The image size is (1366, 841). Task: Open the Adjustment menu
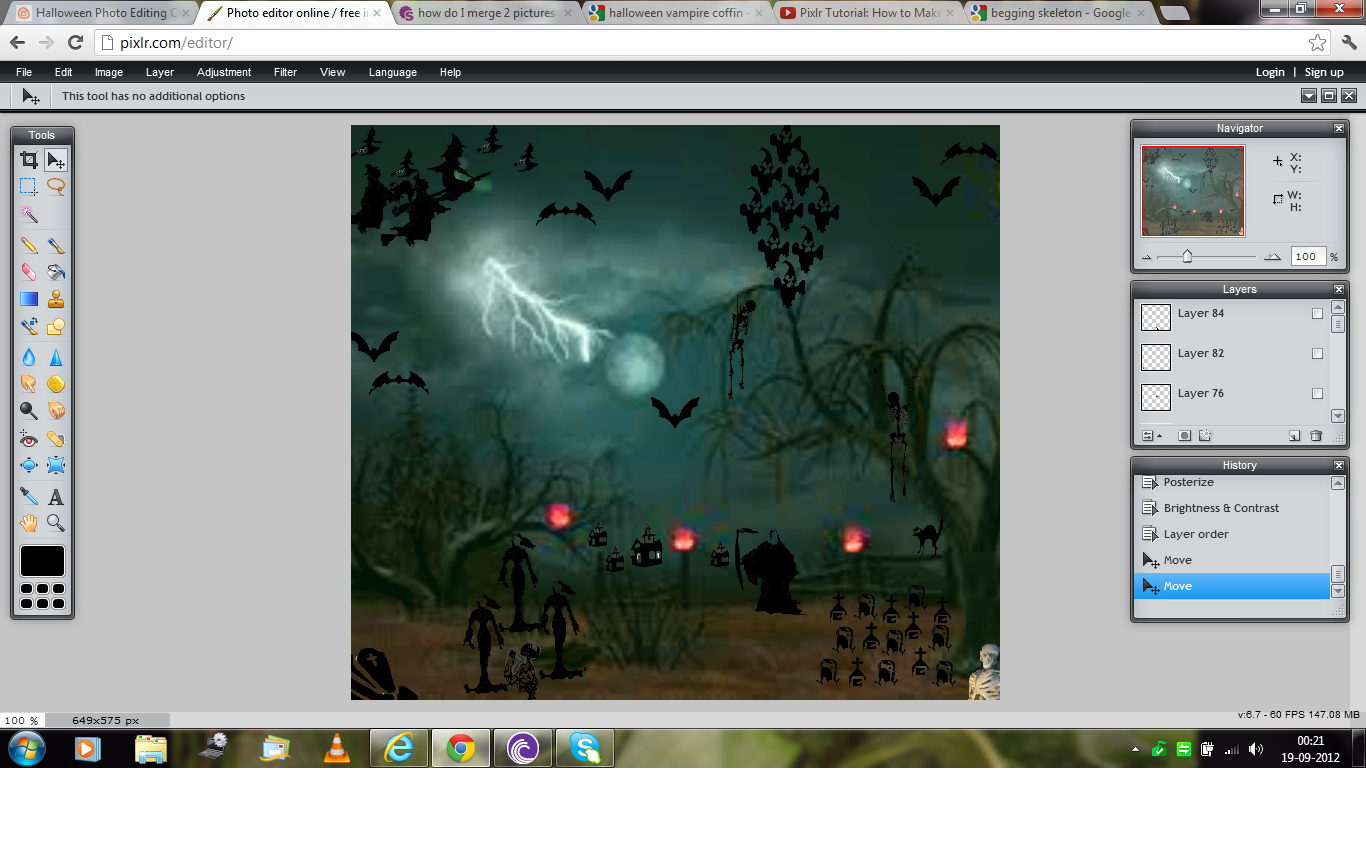[x=224, y=72]
